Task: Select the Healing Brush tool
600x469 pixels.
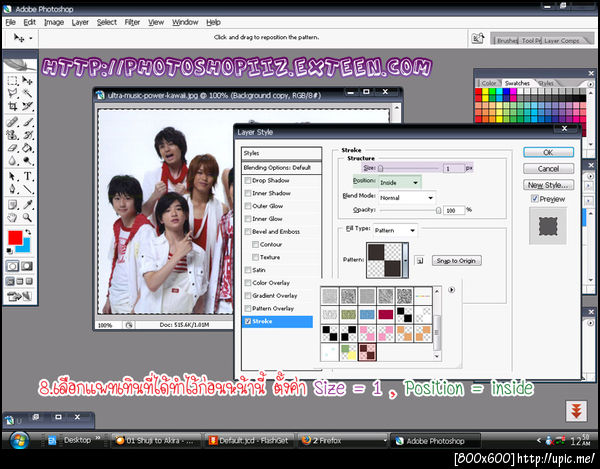Action: point(12,122)
